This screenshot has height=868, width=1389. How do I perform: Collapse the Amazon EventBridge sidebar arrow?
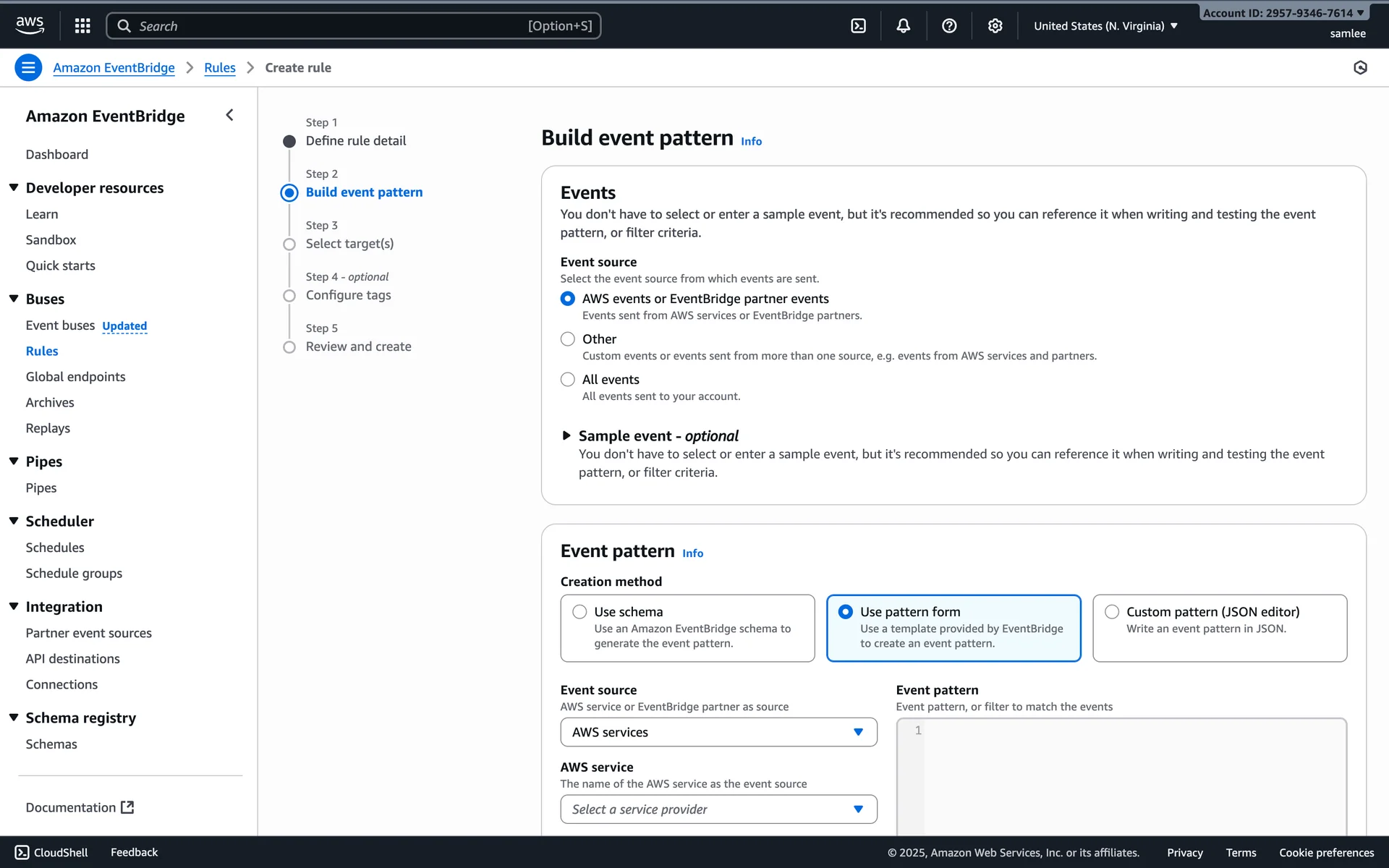[x=229, y=115]
